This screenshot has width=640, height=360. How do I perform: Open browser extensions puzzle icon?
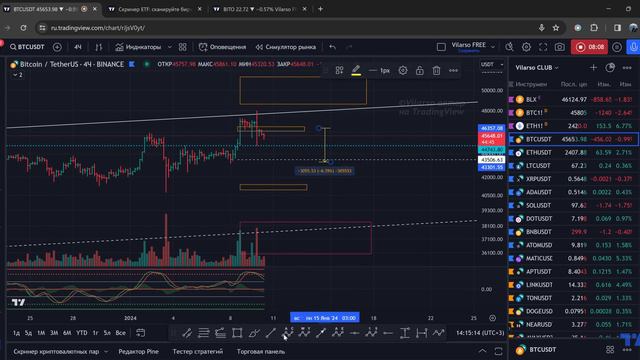pyautogui.click(x=594, y=28)
